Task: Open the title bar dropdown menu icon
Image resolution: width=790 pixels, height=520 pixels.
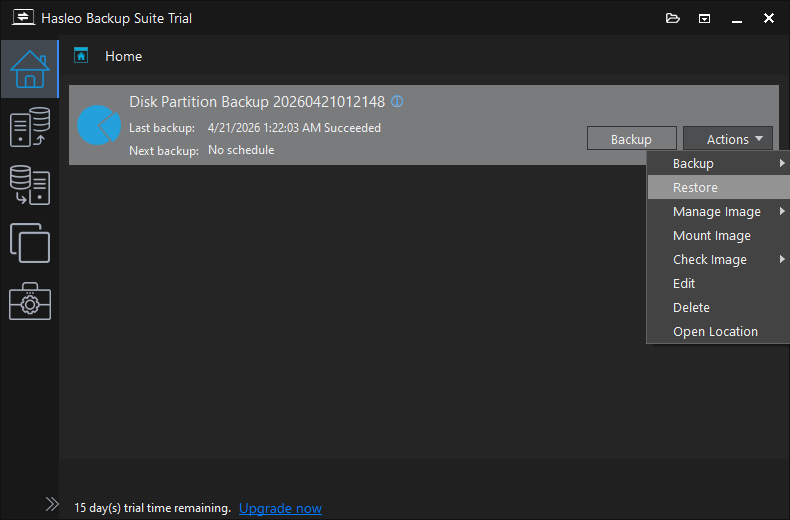Action: 704,19
